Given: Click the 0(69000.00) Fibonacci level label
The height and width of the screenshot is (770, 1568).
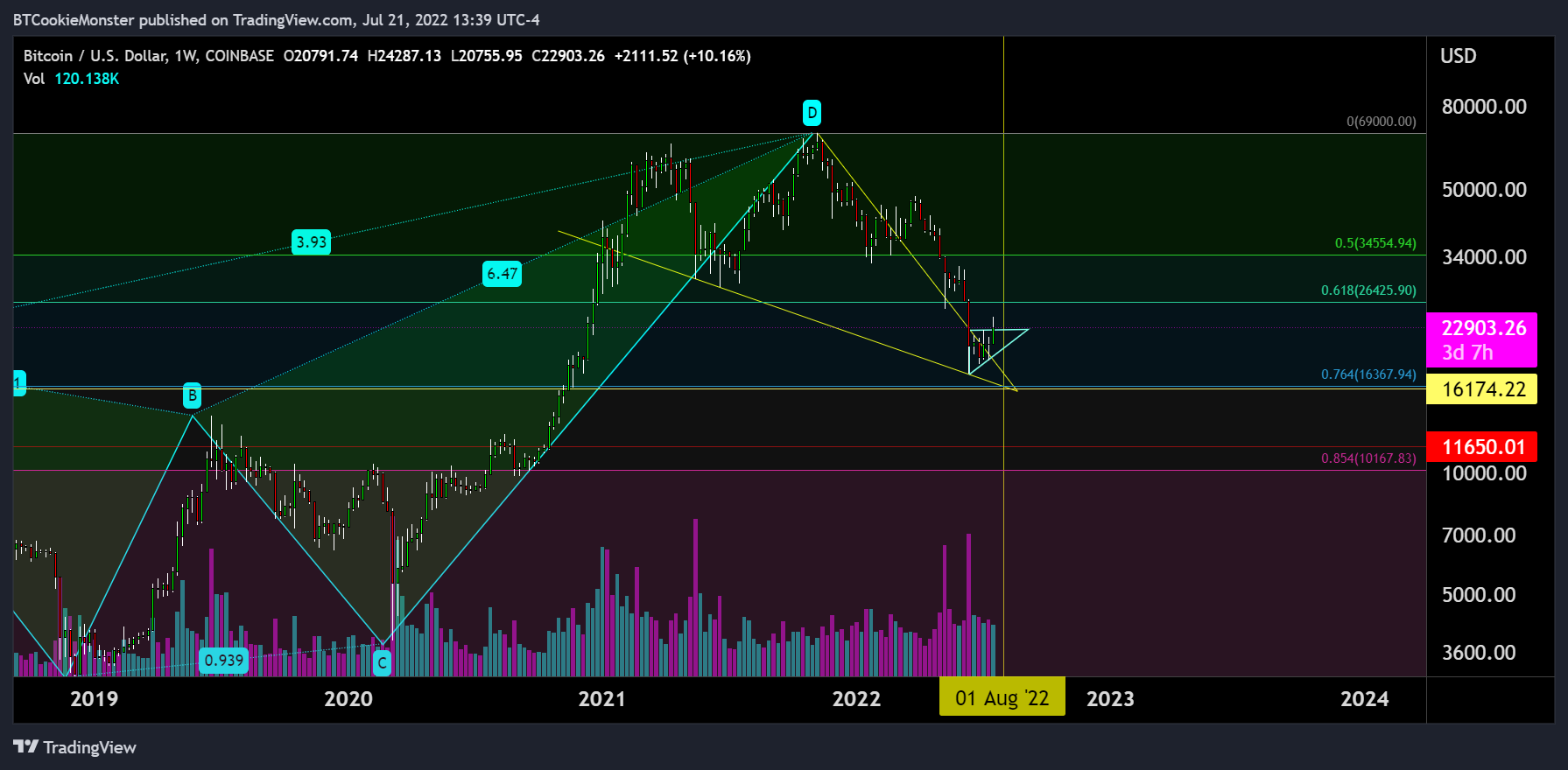Looking at the screenshot, I should coord(1381,122).
